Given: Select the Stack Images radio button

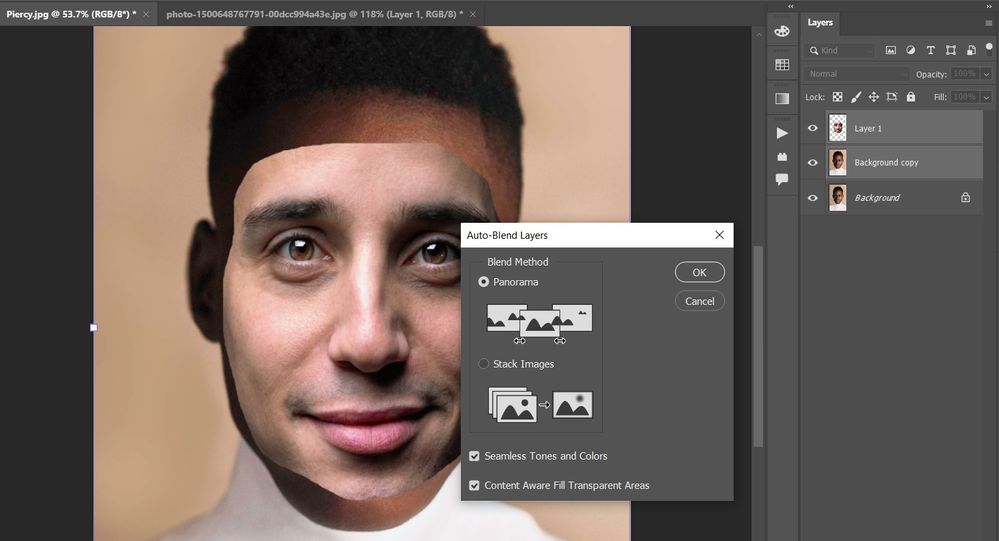Looking at the screenshot, I should (x=484, y=364).
